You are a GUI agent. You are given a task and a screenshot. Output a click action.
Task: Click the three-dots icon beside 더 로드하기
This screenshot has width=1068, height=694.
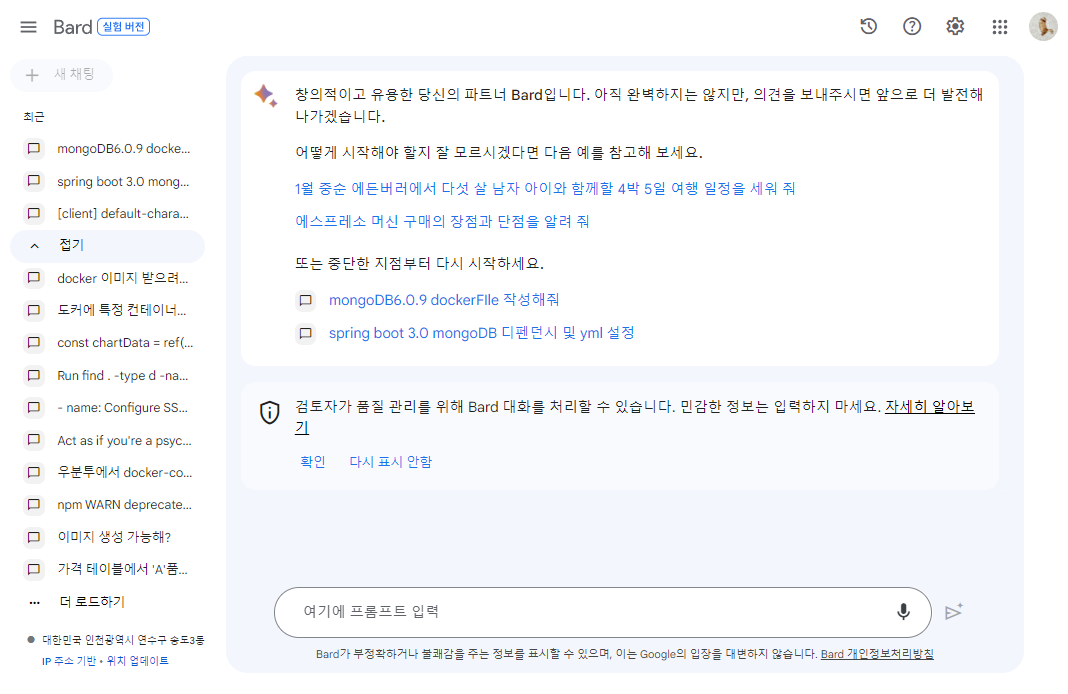(35, 602)
